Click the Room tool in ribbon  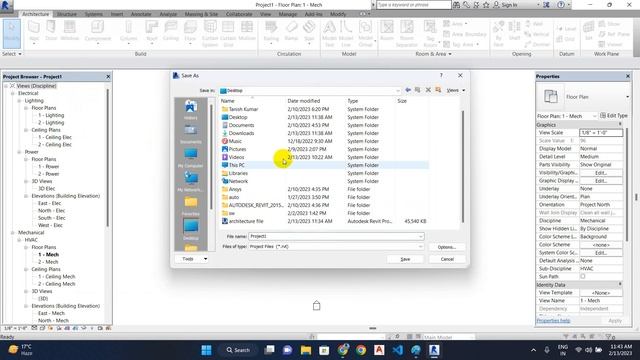point(387,31)
